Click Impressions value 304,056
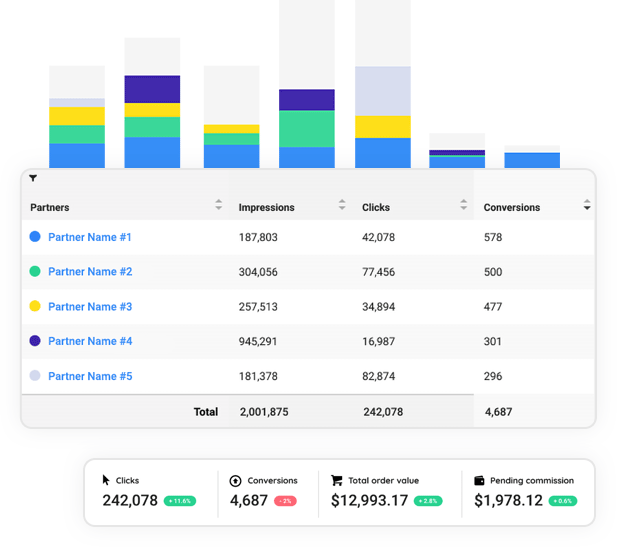 (258, 272)
